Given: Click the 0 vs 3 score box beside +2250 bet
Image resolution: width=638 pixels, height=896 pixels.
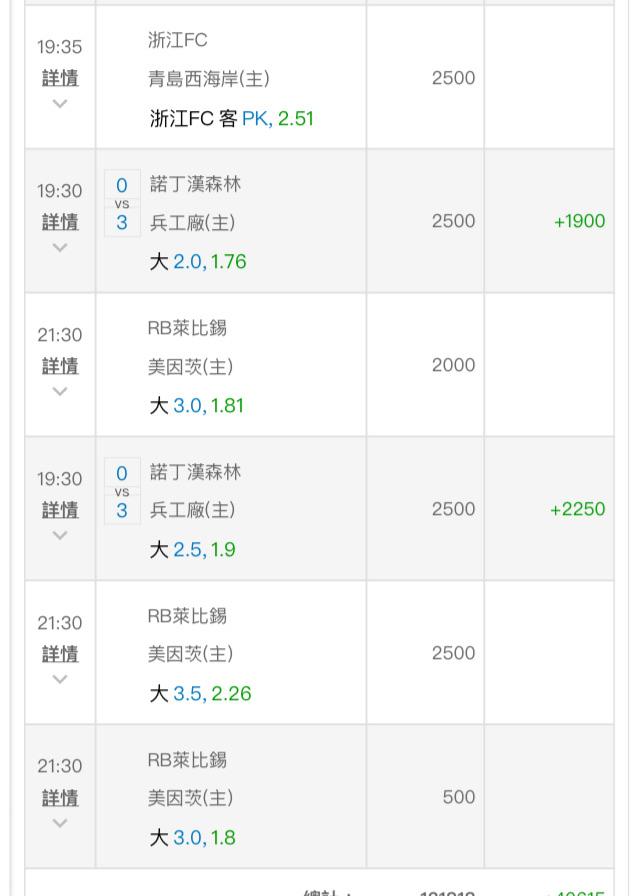Looking at the screenshot, I should (122, 491).
